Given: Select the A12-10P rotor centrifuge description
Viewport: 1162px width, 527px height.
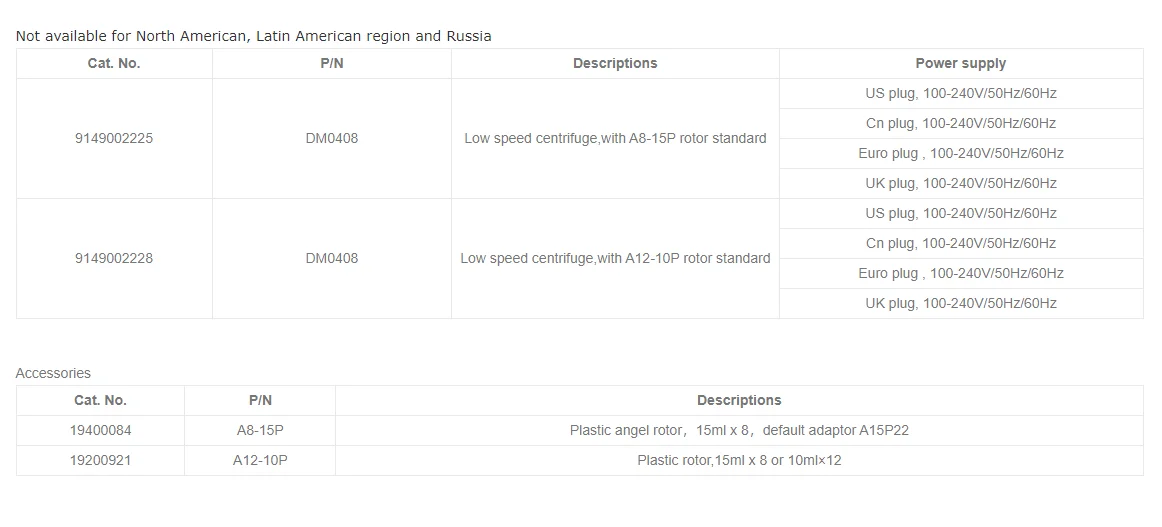Looking at the screenshot, I should [615, 258].
